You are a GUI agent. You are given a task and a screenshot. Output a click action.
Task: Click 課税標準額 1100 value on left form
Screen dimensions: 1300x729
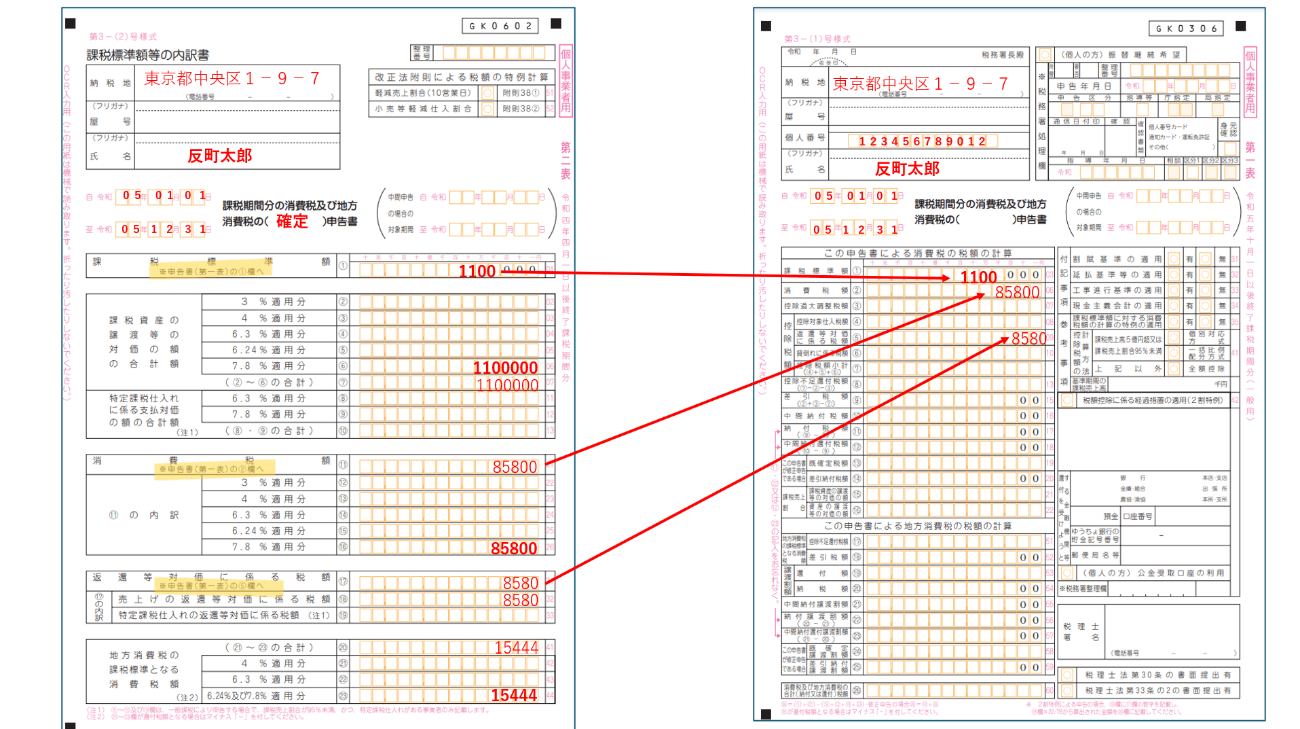(x=478, y=272)
